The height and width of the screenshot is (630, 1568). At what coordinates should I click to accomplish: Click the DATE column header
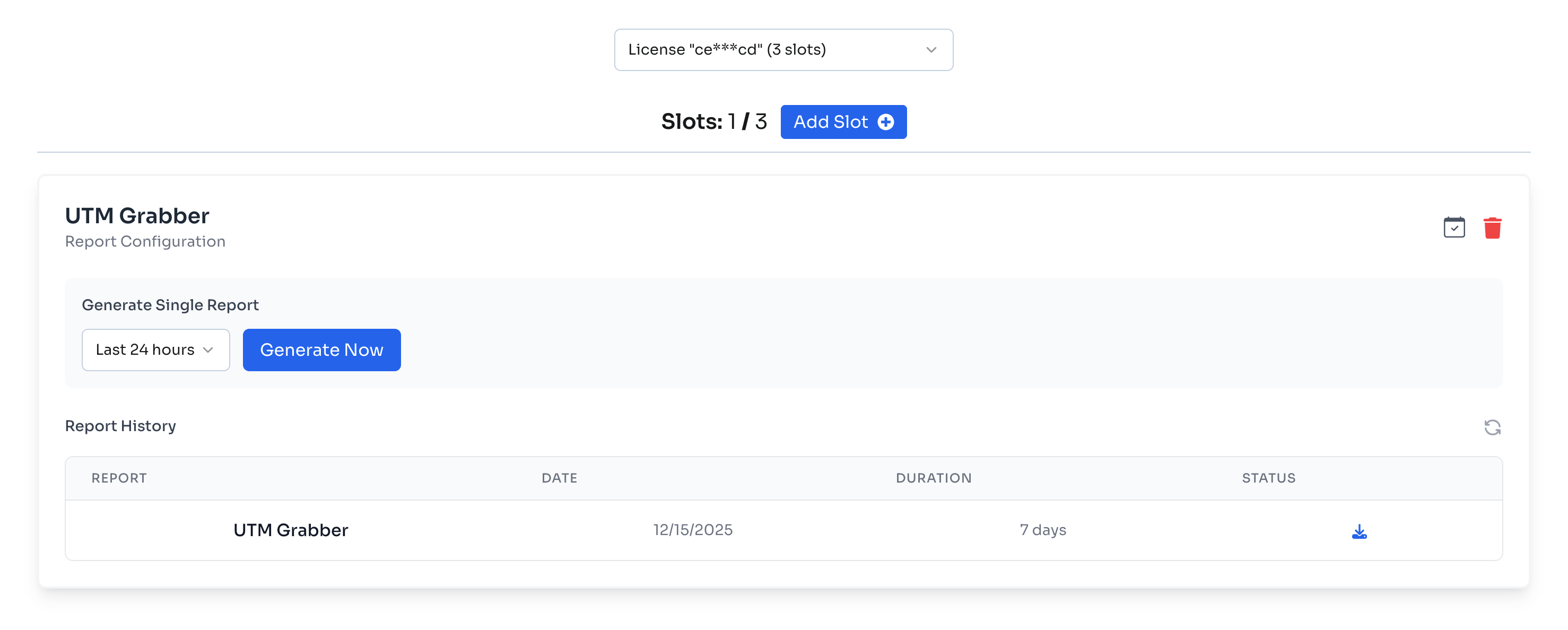click(x=559, y=478)
